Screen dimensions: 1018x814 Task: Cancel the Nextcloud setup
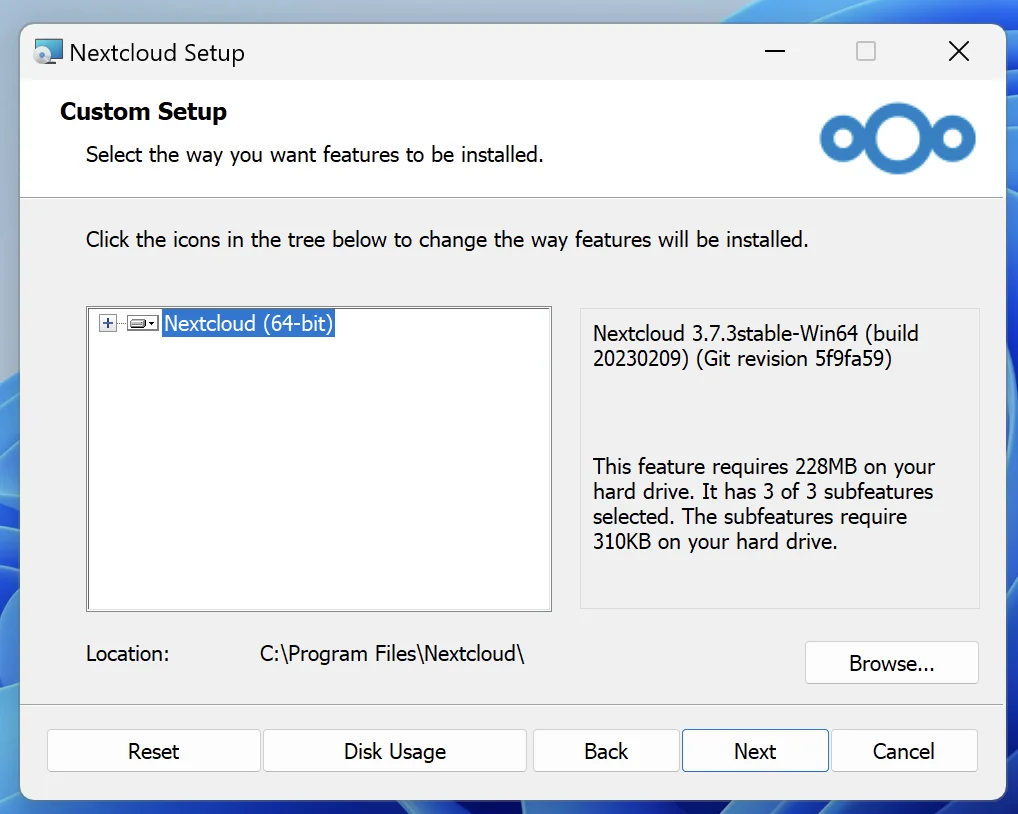pos(904,750)
